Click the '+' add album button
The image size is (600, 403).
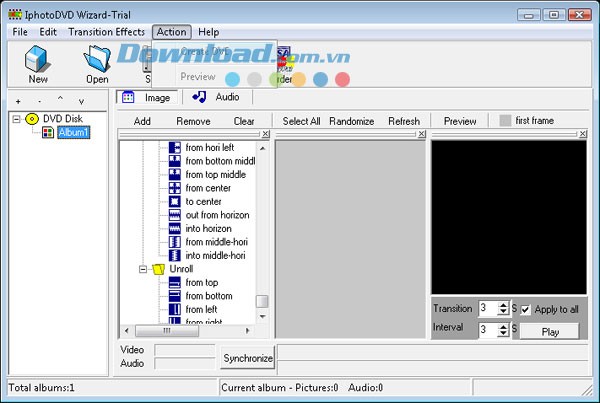pos(18,102)
